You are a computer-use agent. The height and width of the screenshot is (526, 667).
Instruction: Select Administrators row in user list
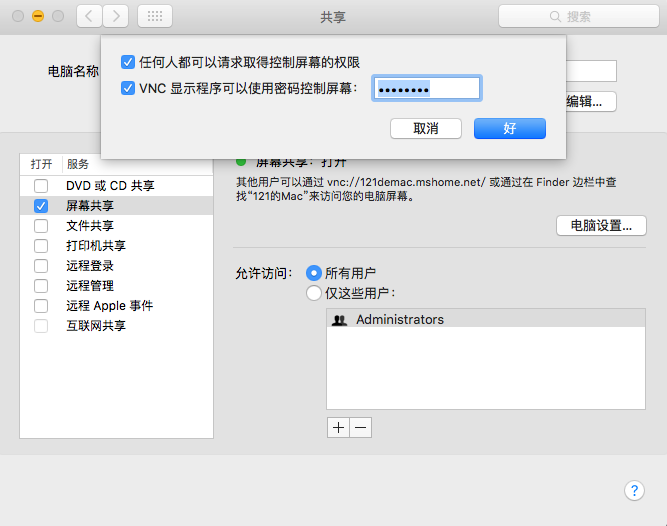point(486,319)
